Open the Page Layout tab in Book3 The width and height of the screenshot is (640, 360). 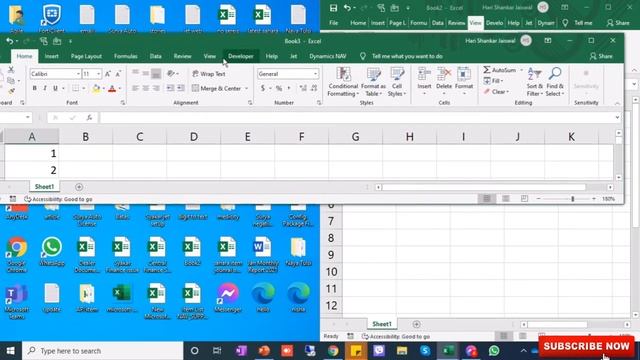[x=86, y=56]
